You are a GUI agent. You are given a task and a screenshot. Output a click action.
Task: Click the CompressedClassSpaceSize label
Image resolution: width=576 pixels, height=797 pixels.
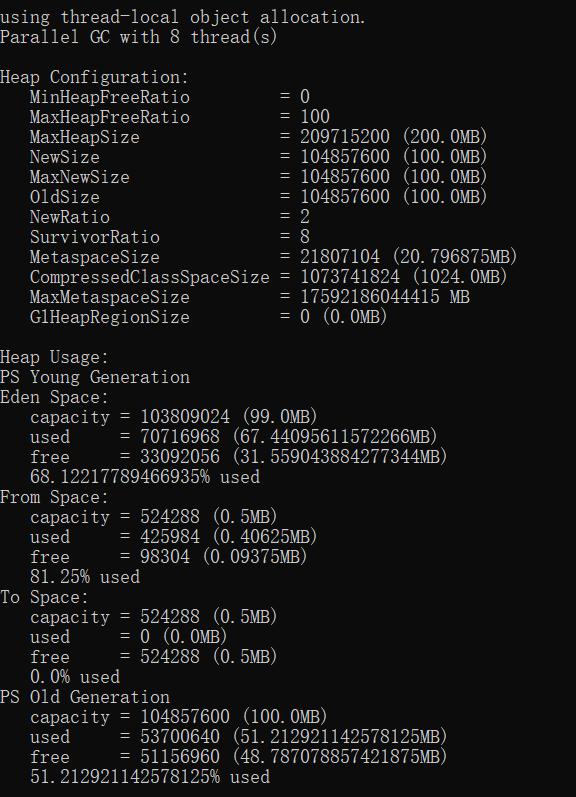[x=149, y=277]
